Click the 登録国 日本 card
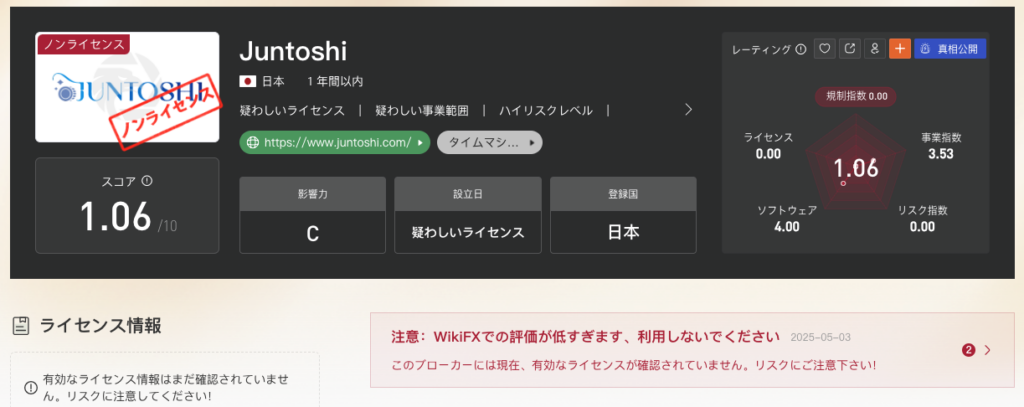This screenshot has height=407, width=1024. (624, 215)
